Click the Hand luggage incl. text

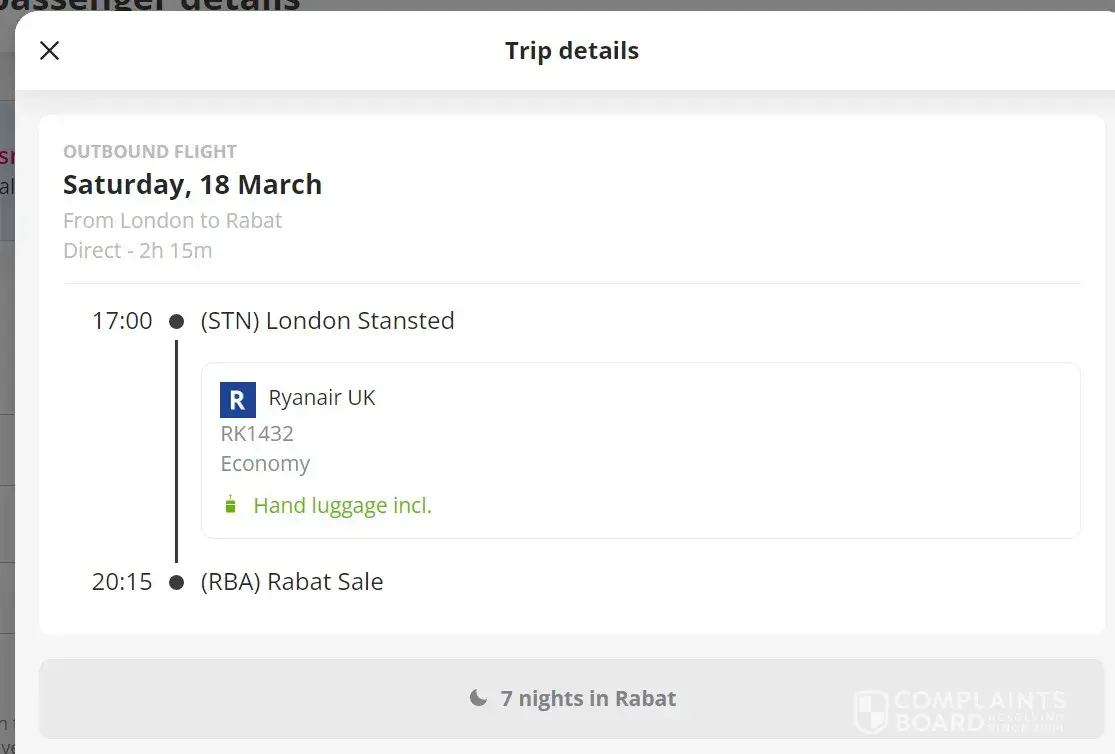pos(342,506)
